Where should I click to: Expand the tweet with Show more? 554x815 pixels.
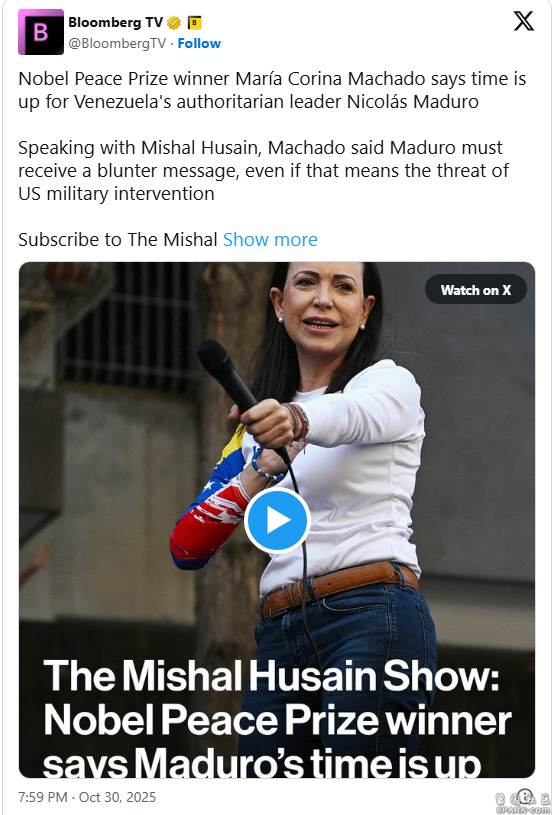coord(270,240)
